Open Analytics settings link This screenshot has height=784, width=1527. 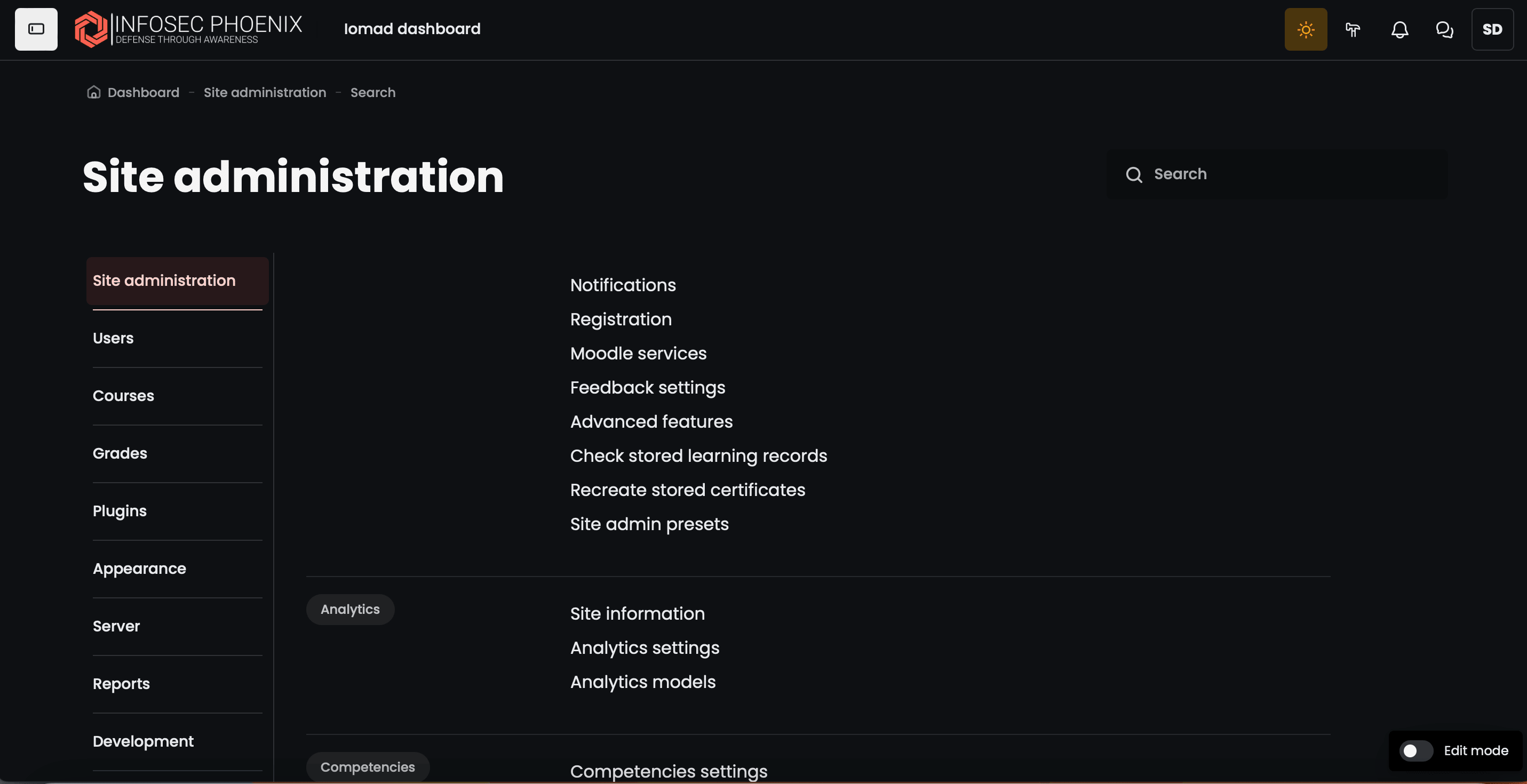tap(645, 647)
